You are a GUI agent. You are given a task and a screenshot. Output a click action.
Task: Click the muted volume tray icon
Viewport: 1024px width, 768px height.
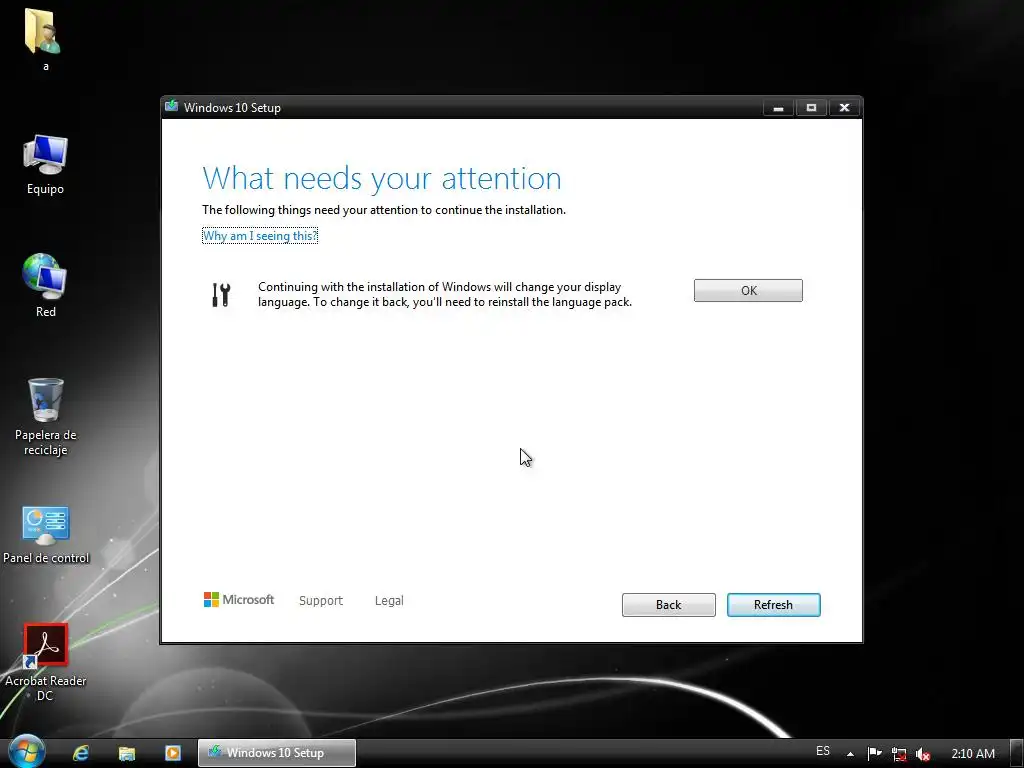[922, 754]
